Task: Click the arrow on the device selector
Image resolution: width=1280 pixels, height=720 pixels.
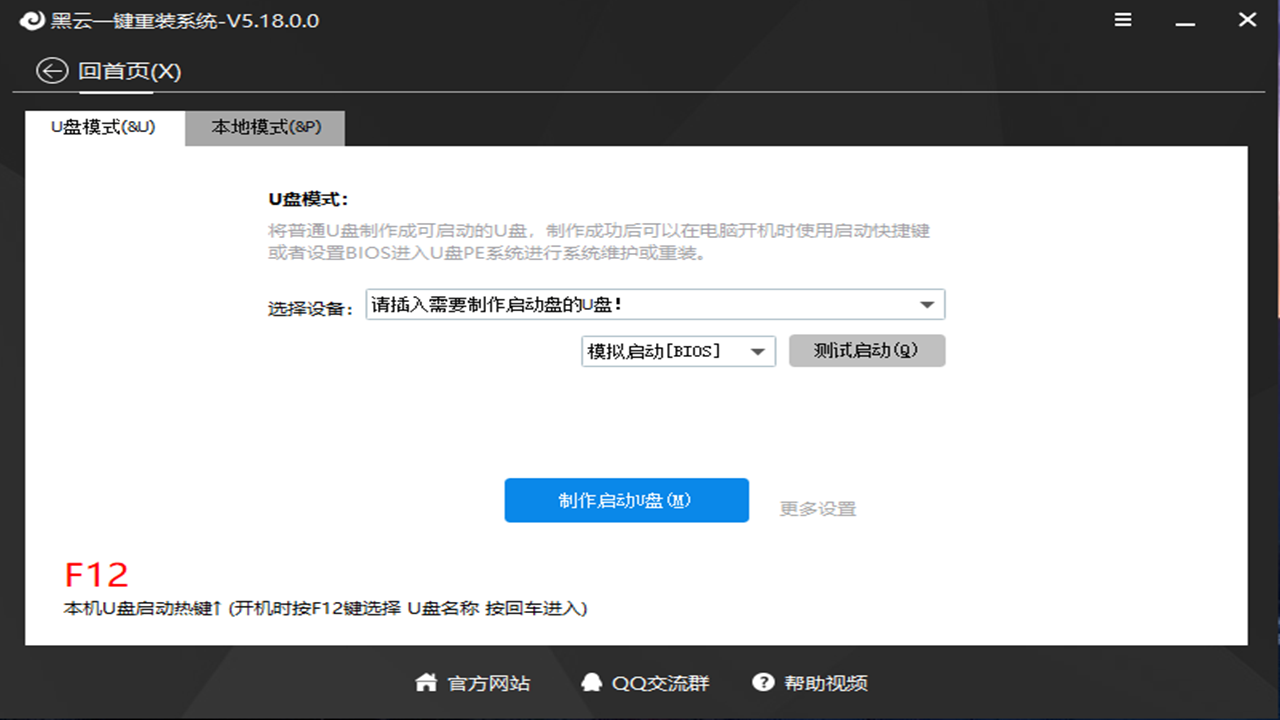Action: pos(928,304)
